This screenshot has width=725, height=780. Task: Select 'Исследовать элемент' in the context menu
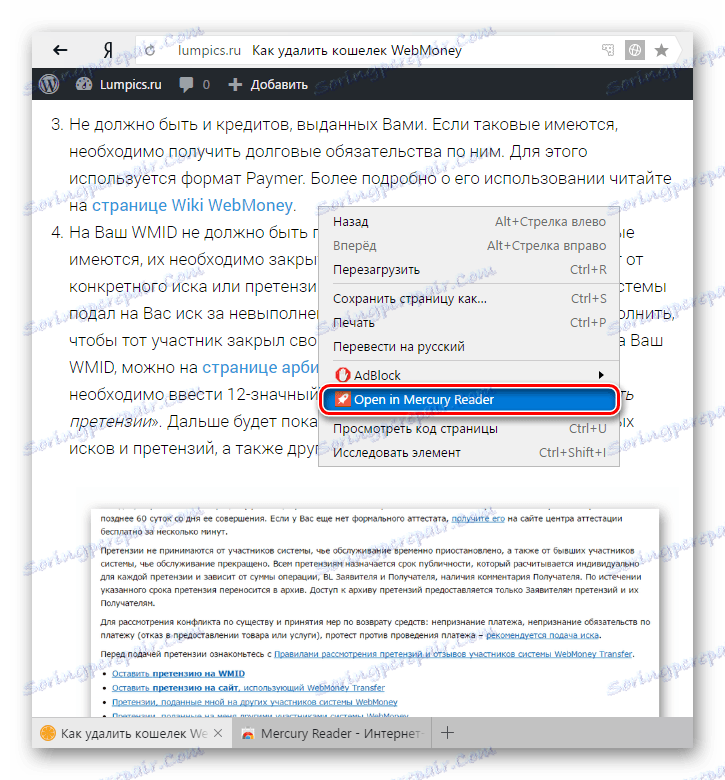pyautogui.click(x=469, y=453)
